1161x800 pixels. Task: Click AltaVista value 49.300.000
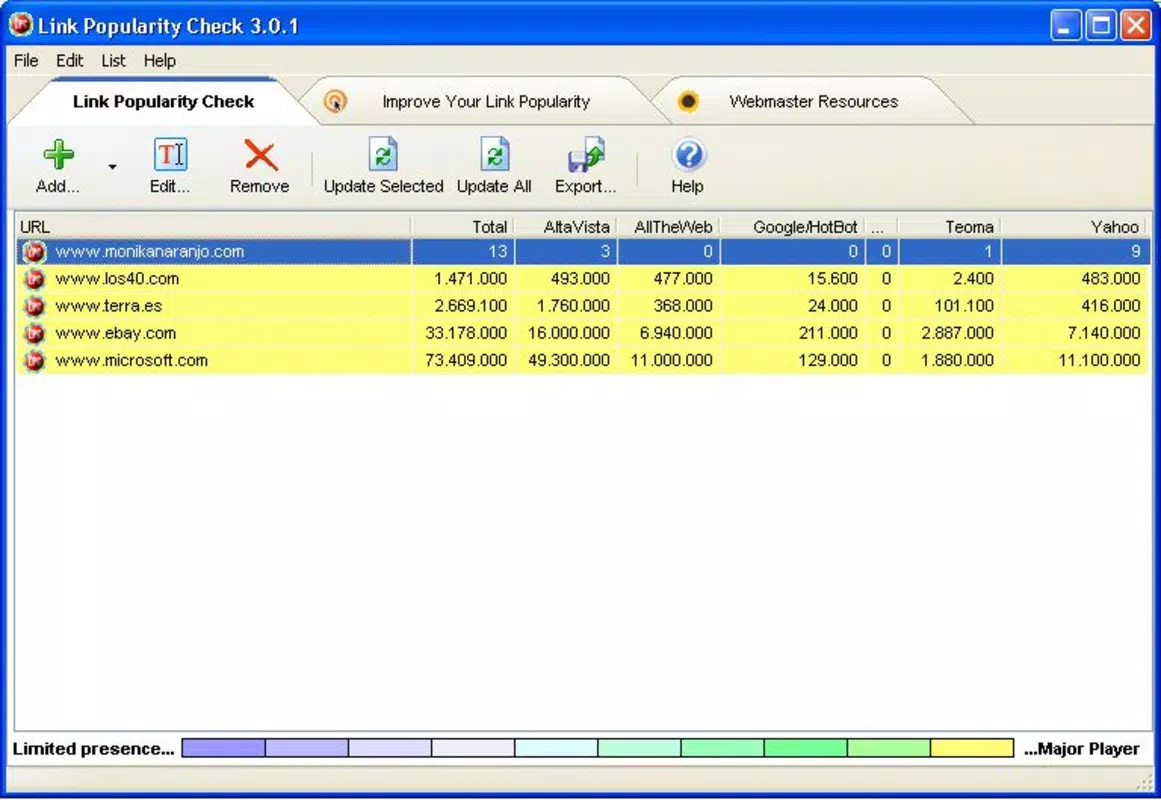[569, 361]
